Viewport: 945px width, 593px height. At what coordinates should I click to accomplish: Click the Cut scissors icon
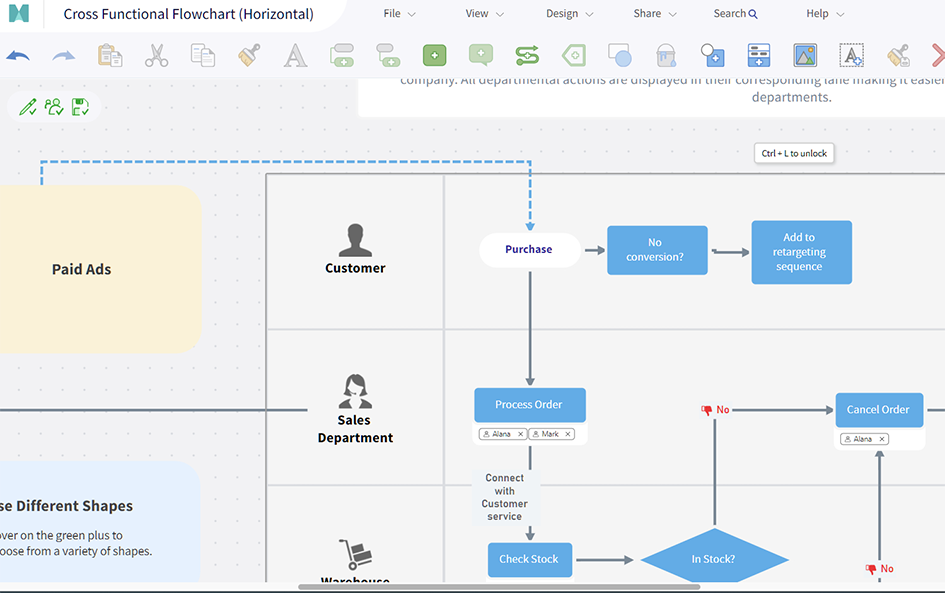click(x=156, y=56)
